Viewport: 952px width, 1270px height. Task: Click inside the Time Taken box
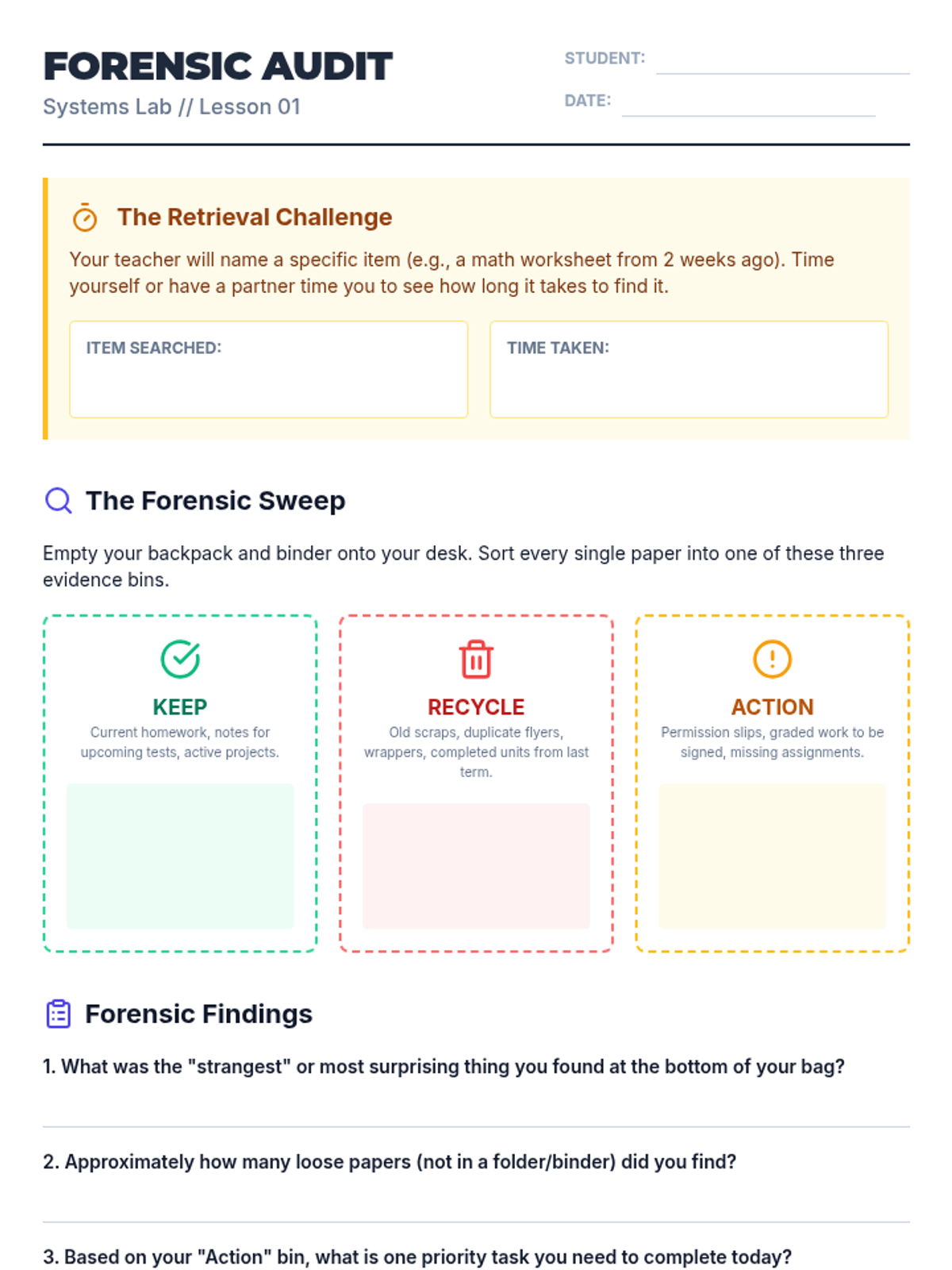(x=689, y=381)
